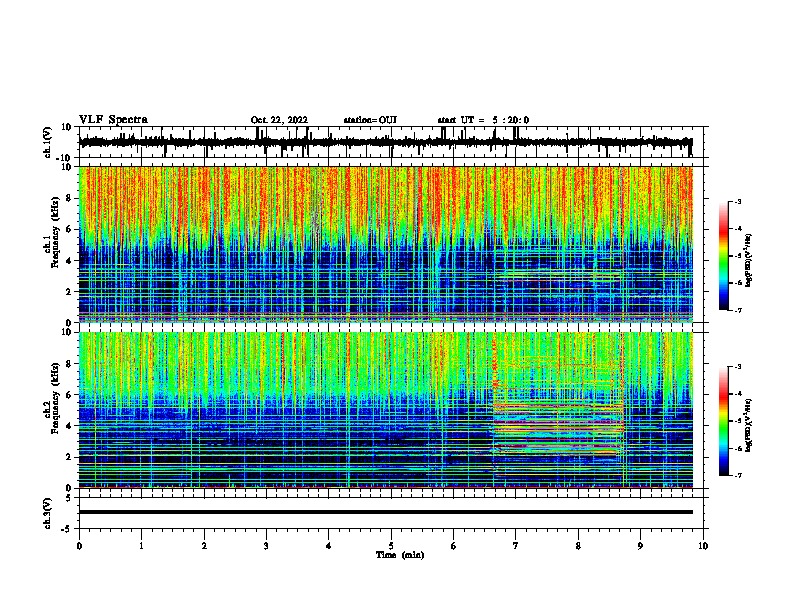Click the "ch.1(V)" waveform axis label
Screen dimensions: 792x612
click(x=48, y=142)
